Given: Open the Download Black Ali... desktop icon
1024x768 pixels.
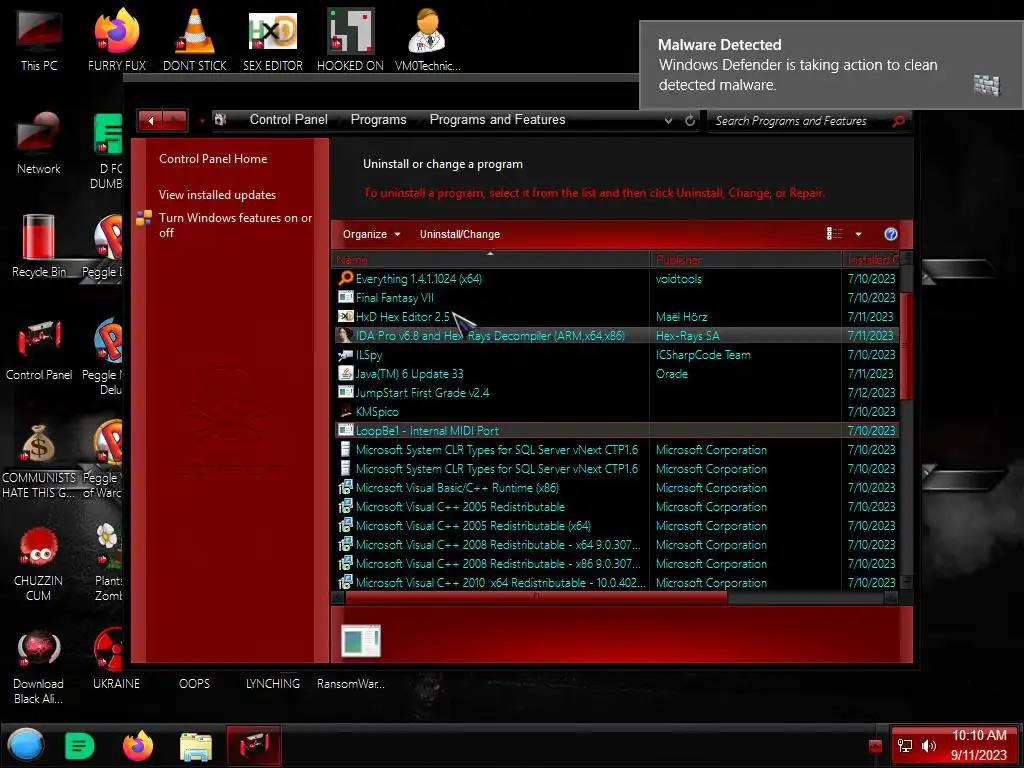Looking at the screenshot, I should 39,666.
